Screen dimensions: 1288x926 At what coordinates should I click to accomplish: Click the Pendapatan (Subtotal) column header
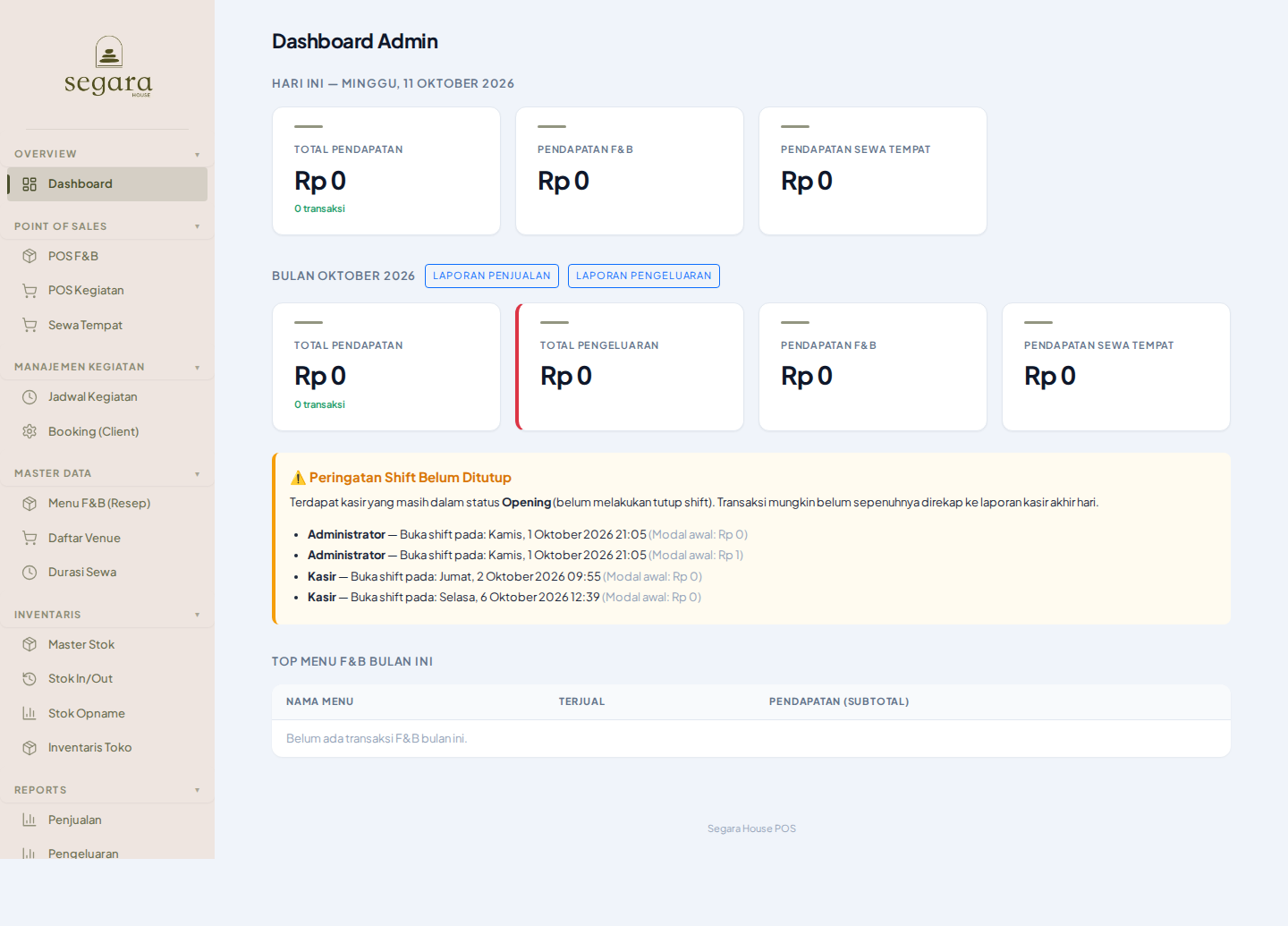839,701
